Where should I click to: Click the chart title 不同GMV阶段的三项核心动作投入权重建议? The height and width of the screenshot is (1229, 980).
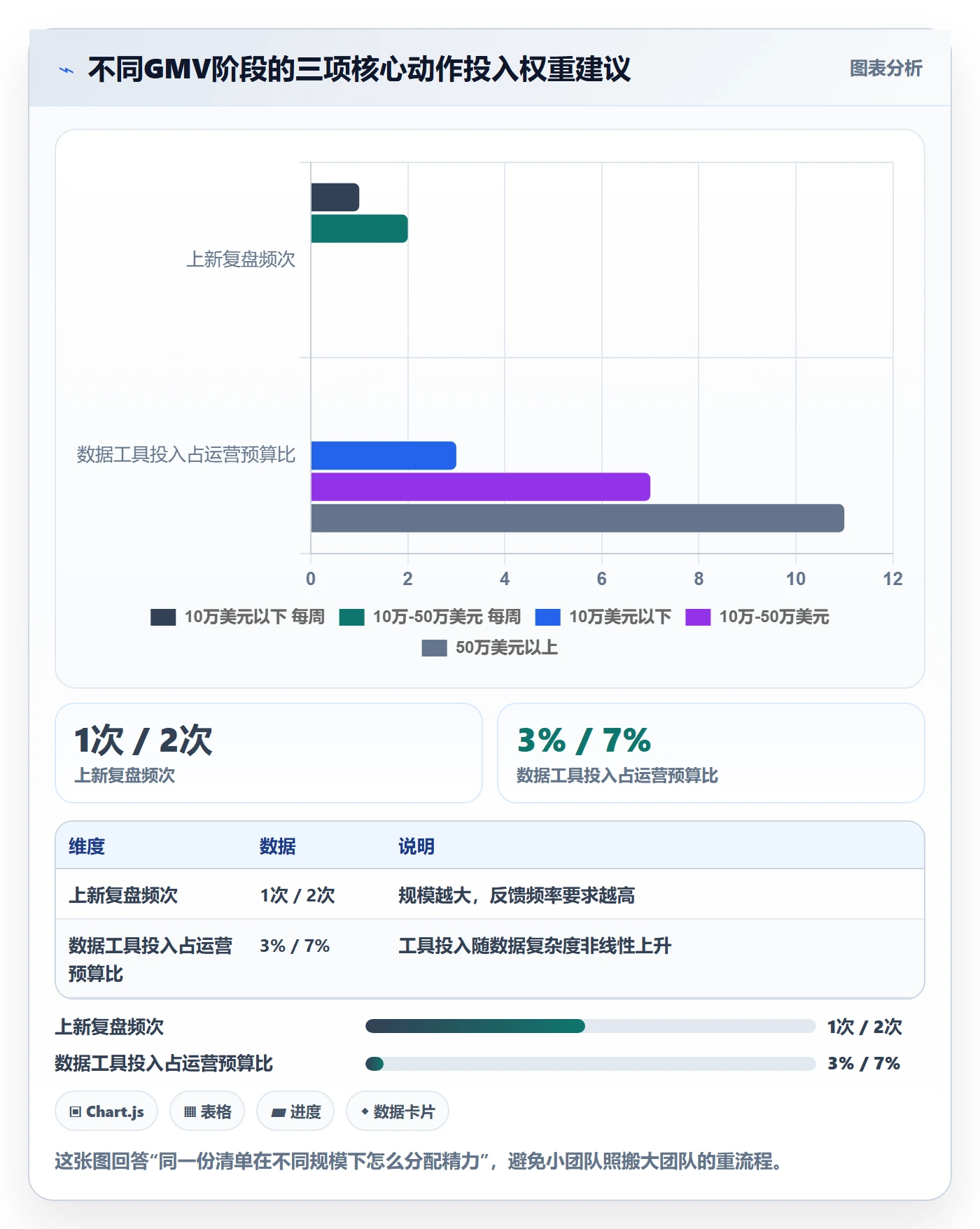pyautogui.click(x=359, y=69)
